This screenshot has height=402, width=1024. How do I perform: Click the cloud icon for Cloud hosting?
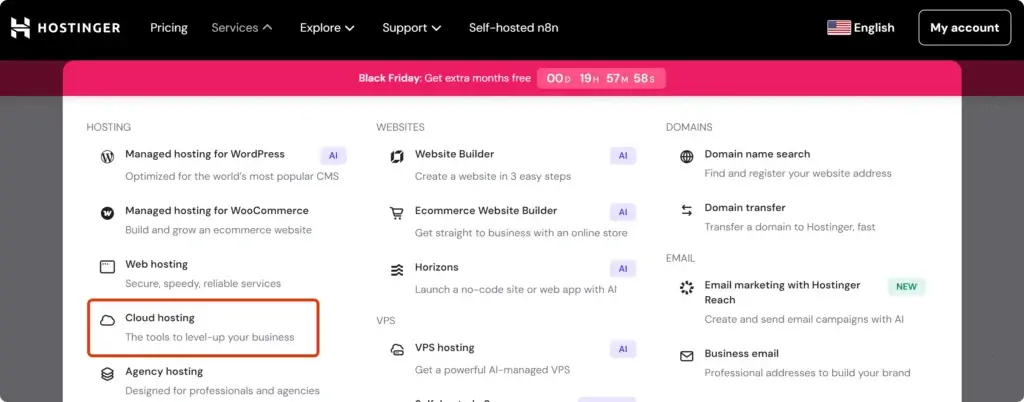(x=107, y=320)
